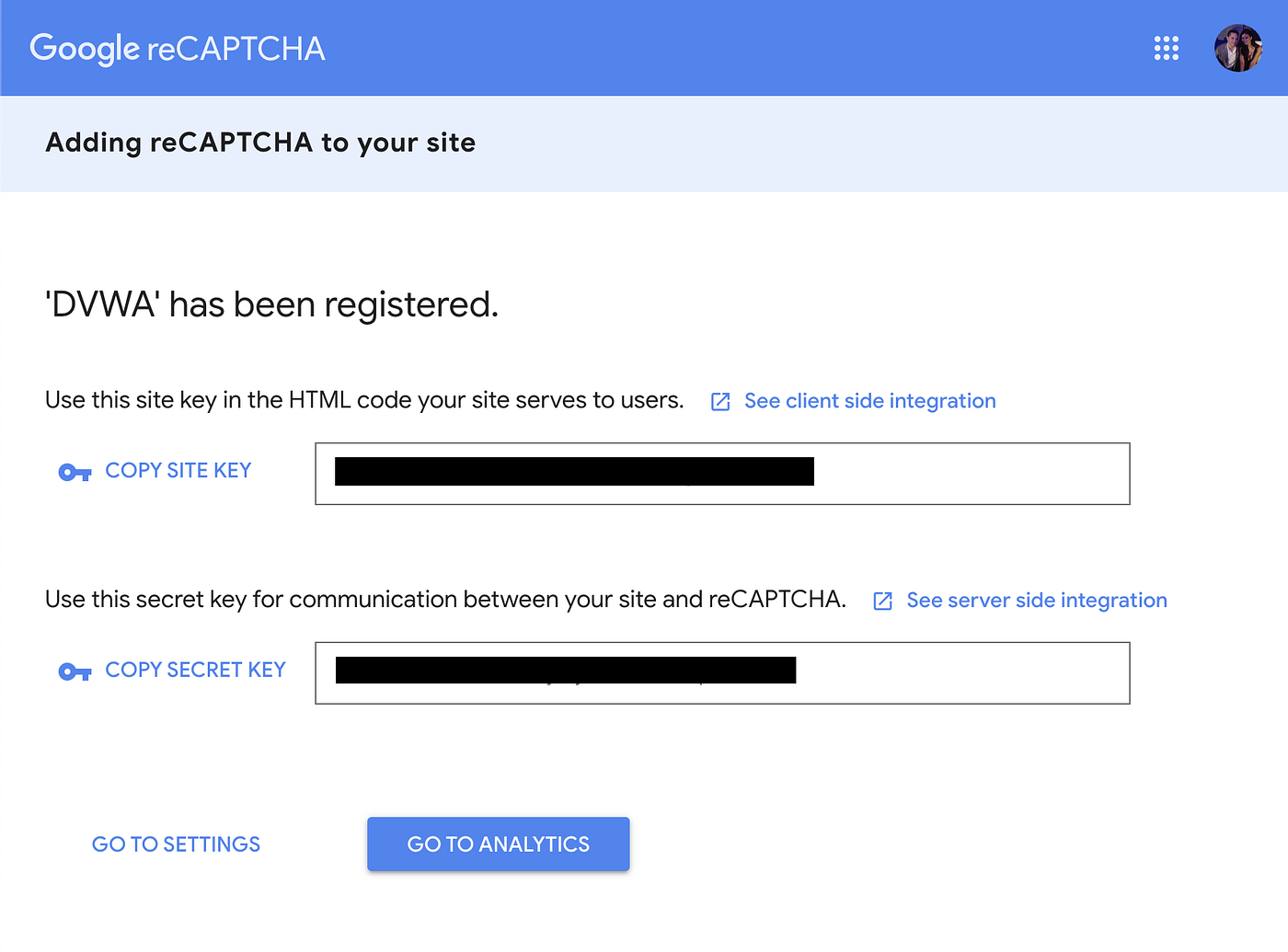Click inside the secret key text box
Image resolution: width=1288 pixels, height=952 pixels.
tap(722, 673)
